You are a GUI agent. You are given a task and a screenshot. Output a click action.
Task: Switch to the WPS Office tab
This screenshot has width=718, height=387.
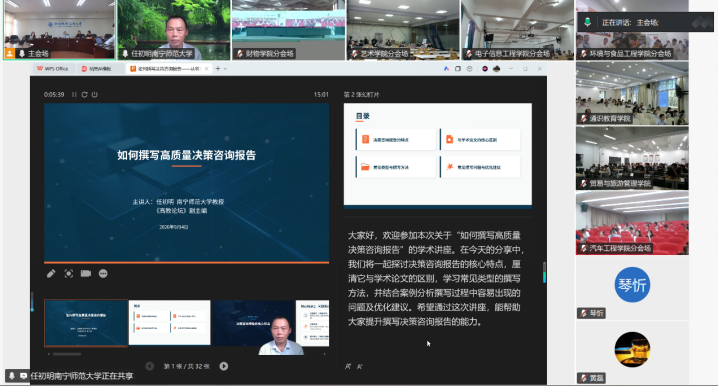click(53, 69)
